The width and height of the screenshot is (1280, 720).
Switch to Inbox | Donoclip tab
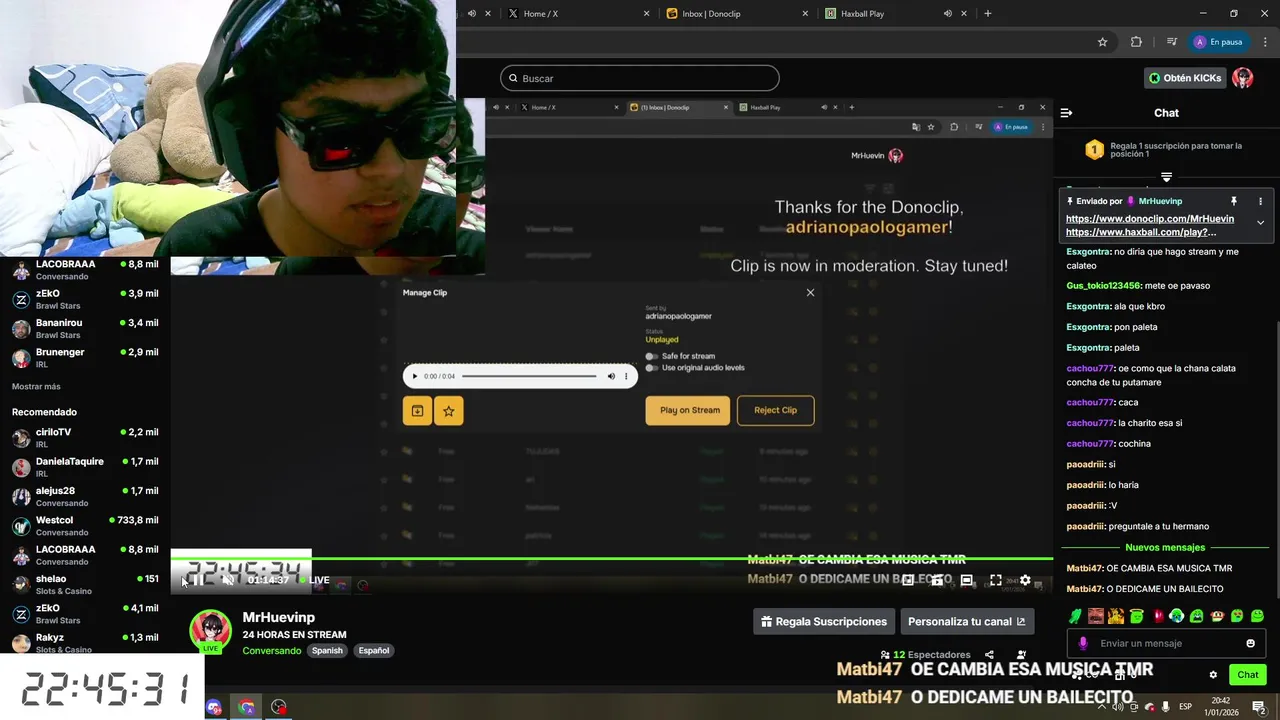(x=735, y=14)
